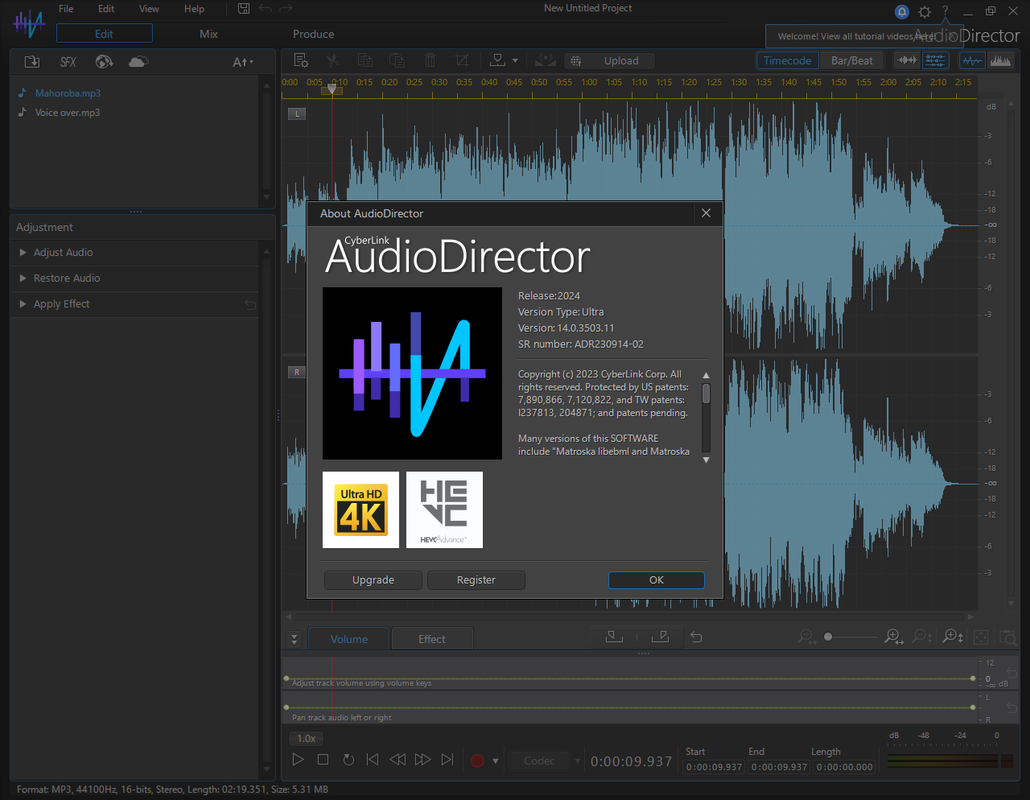
Task: Click OK in the About dialog
Action: click(656, 580)
